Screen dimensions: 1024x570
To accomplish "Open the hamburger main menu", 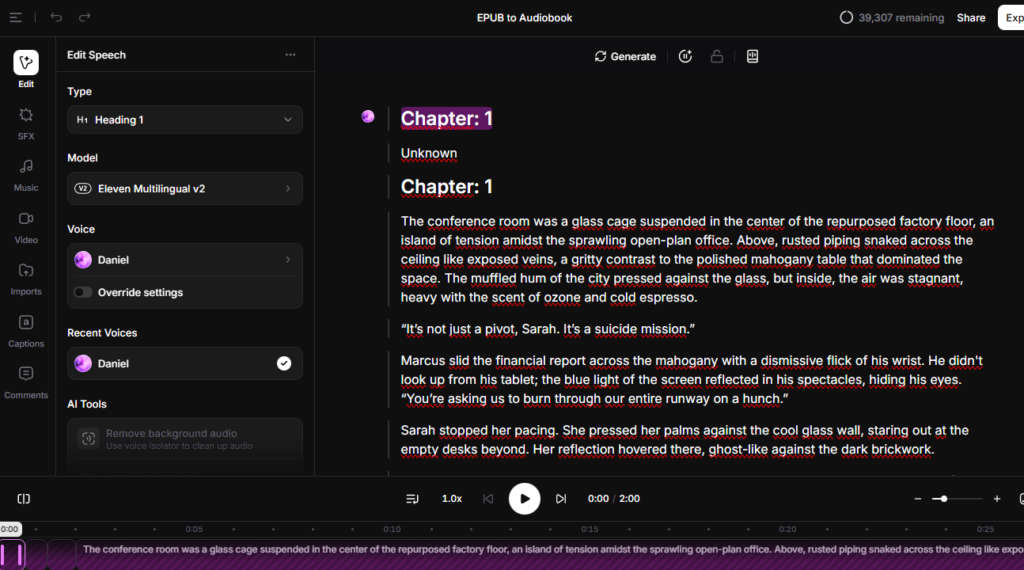I will point(16,18).
